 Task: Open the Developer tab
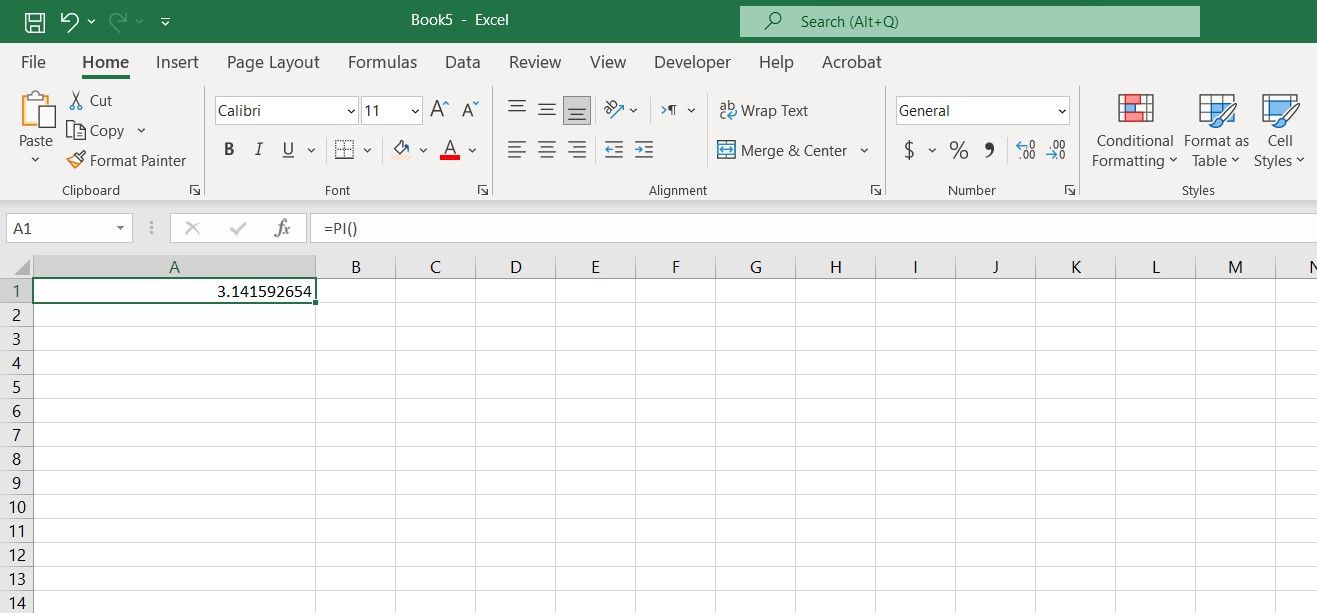[x=692, y=62]
